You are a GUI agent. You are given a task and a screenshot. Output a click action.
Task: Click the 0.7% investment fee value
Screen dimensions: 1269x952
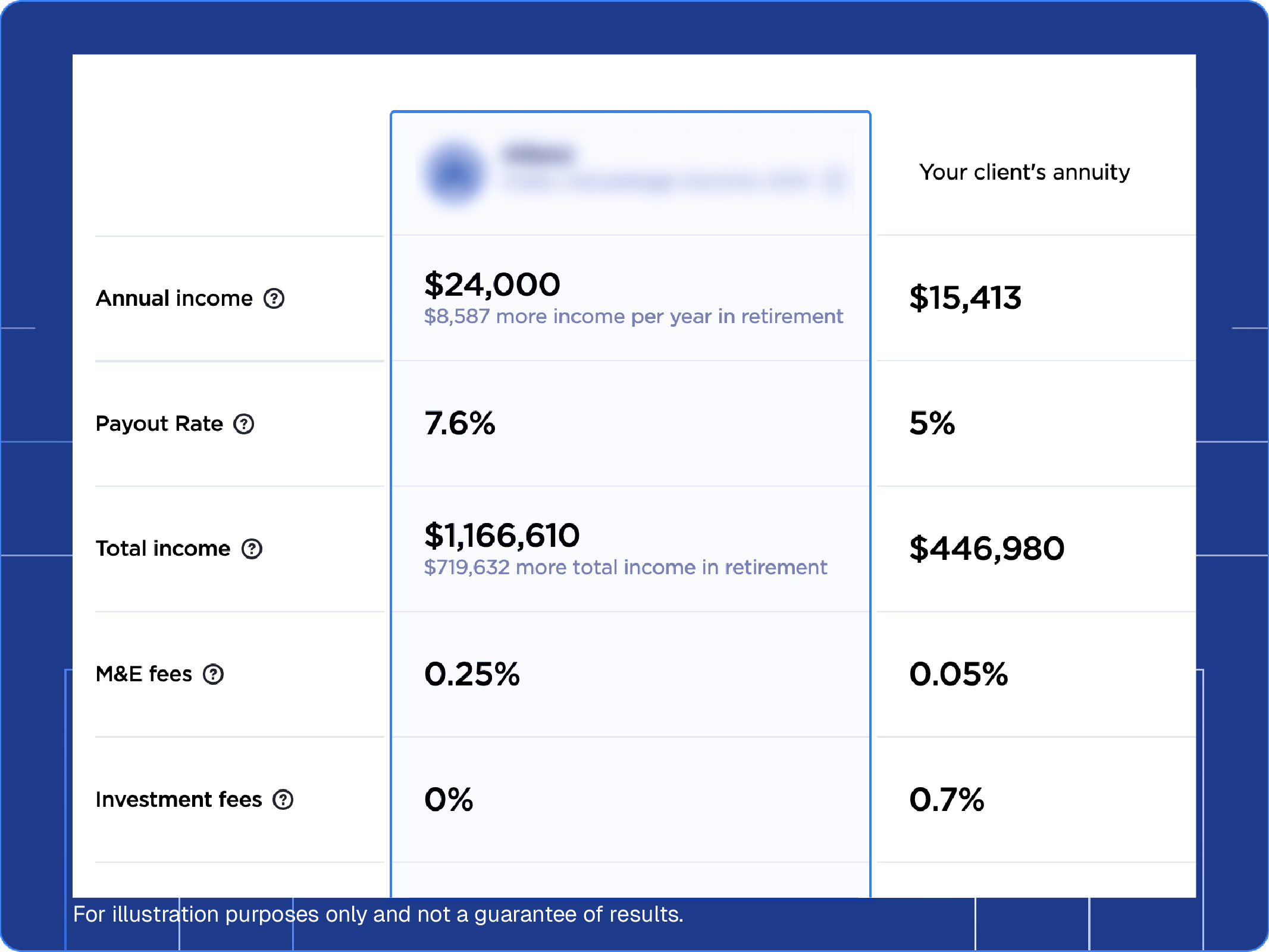click(947, 800)
